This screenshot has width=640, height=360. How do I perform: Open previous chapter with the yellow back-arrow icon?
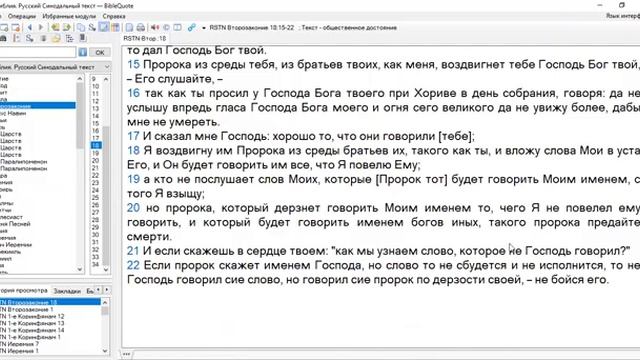coord(55,27)
